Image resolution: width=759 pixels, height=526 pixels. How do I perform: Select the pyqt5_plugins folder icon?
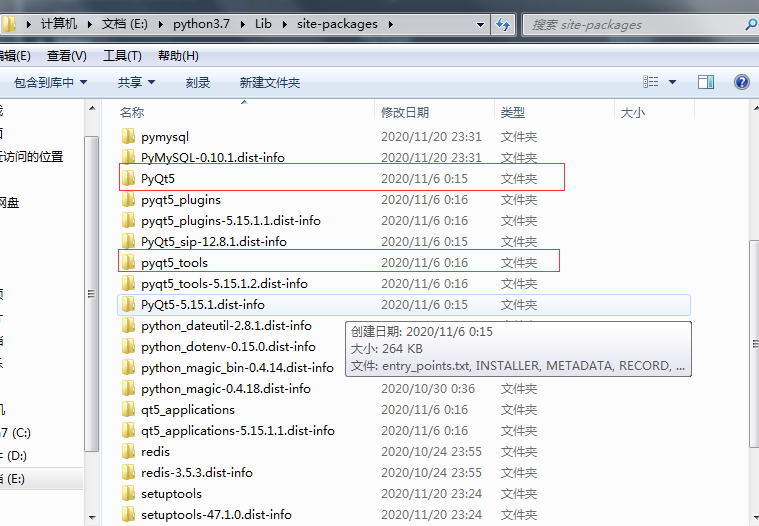128,199
